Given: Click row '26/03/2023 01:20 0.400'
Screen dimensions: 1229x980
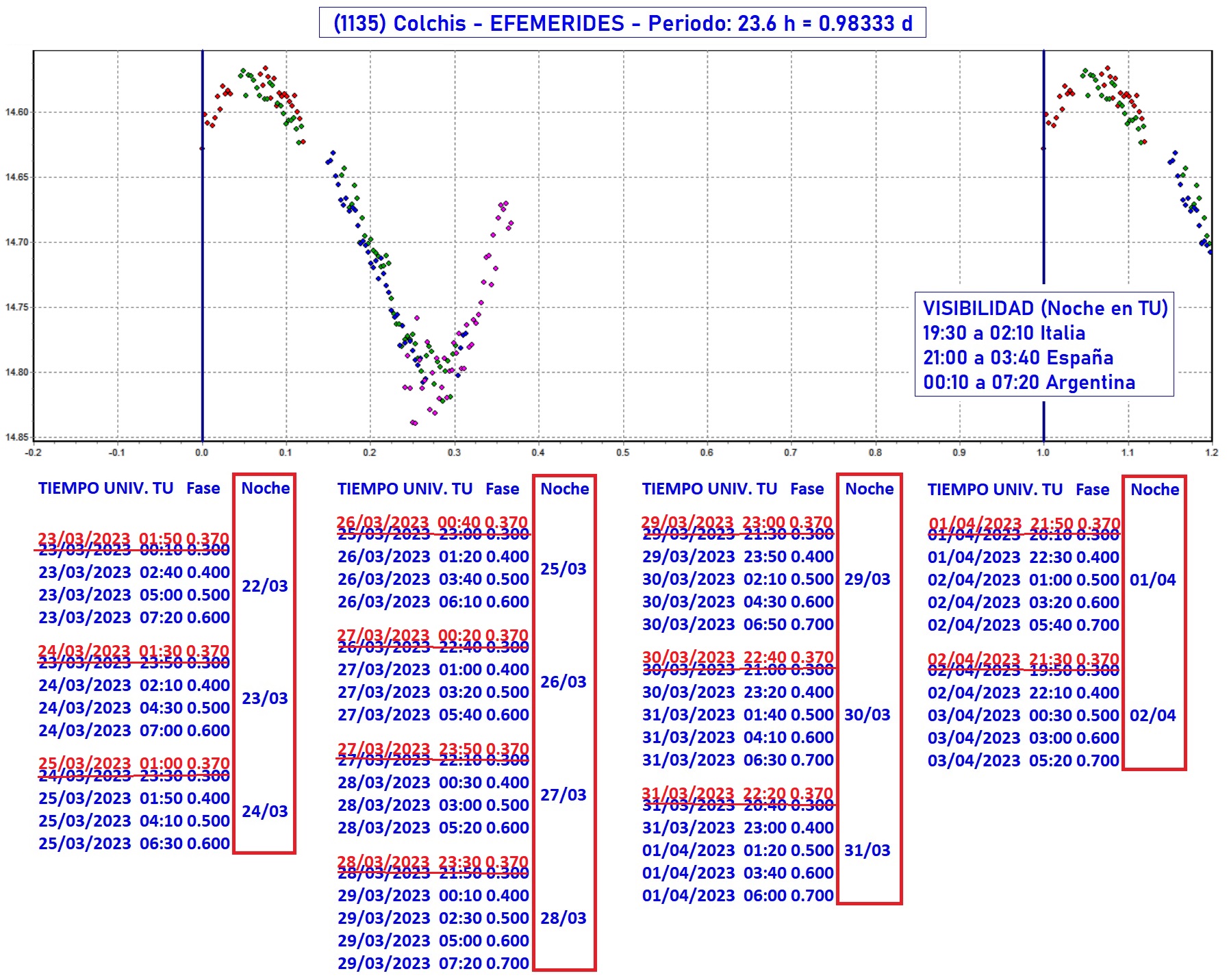Looking at the screenshot, I should pyautogui.click(x=433, y=557).
